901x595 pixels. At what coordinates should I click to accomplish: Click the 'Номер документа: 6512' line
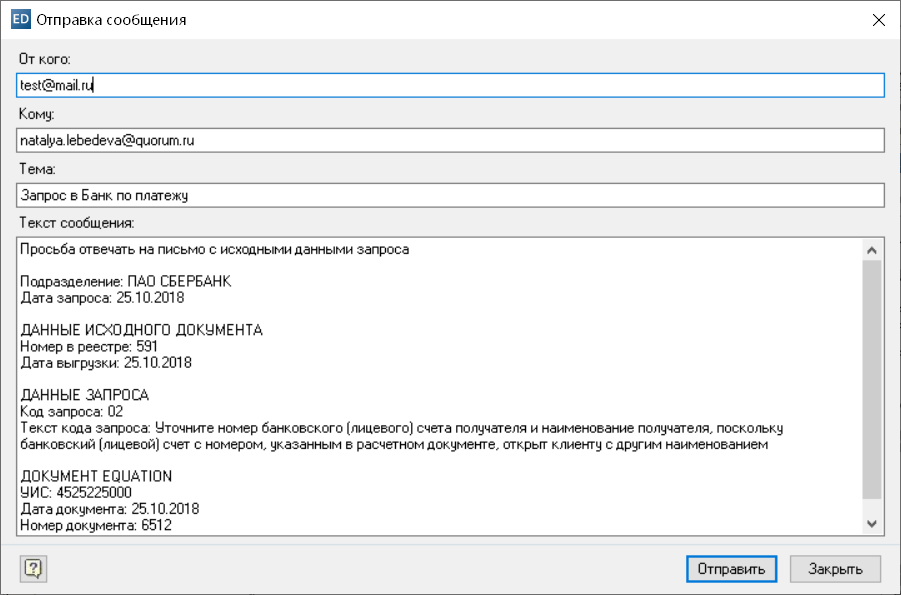pos(96,524)
